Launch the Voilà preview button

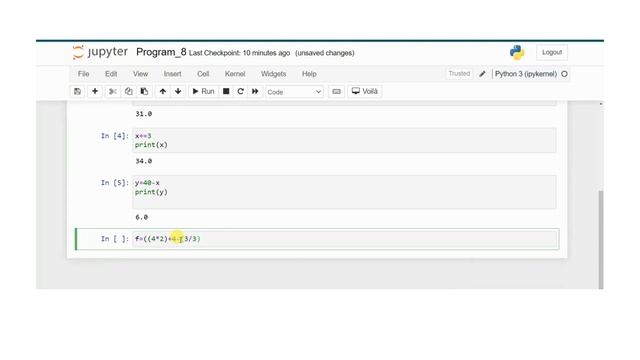click(x=365, y=91)
